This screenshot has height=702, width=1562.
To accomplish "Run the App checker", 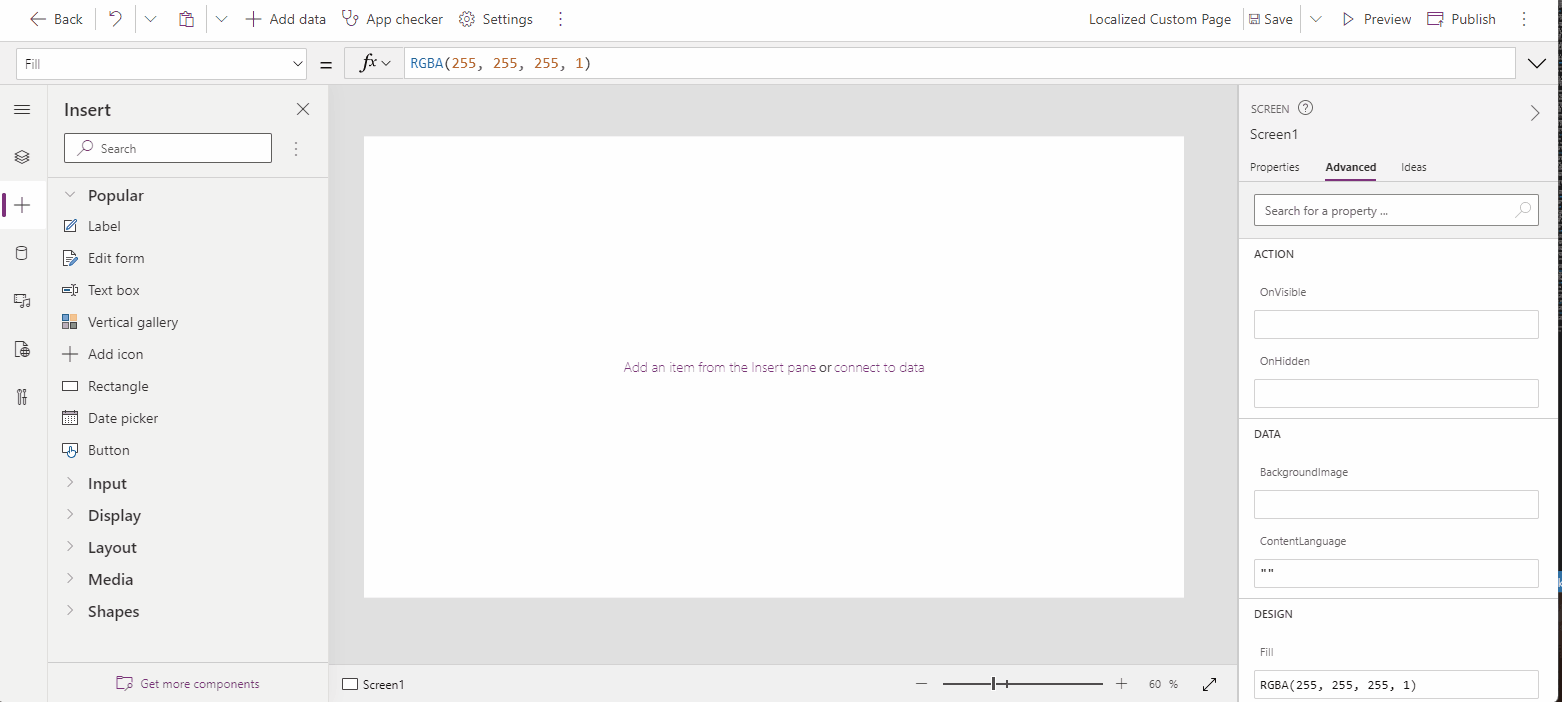I will [392, 19].
